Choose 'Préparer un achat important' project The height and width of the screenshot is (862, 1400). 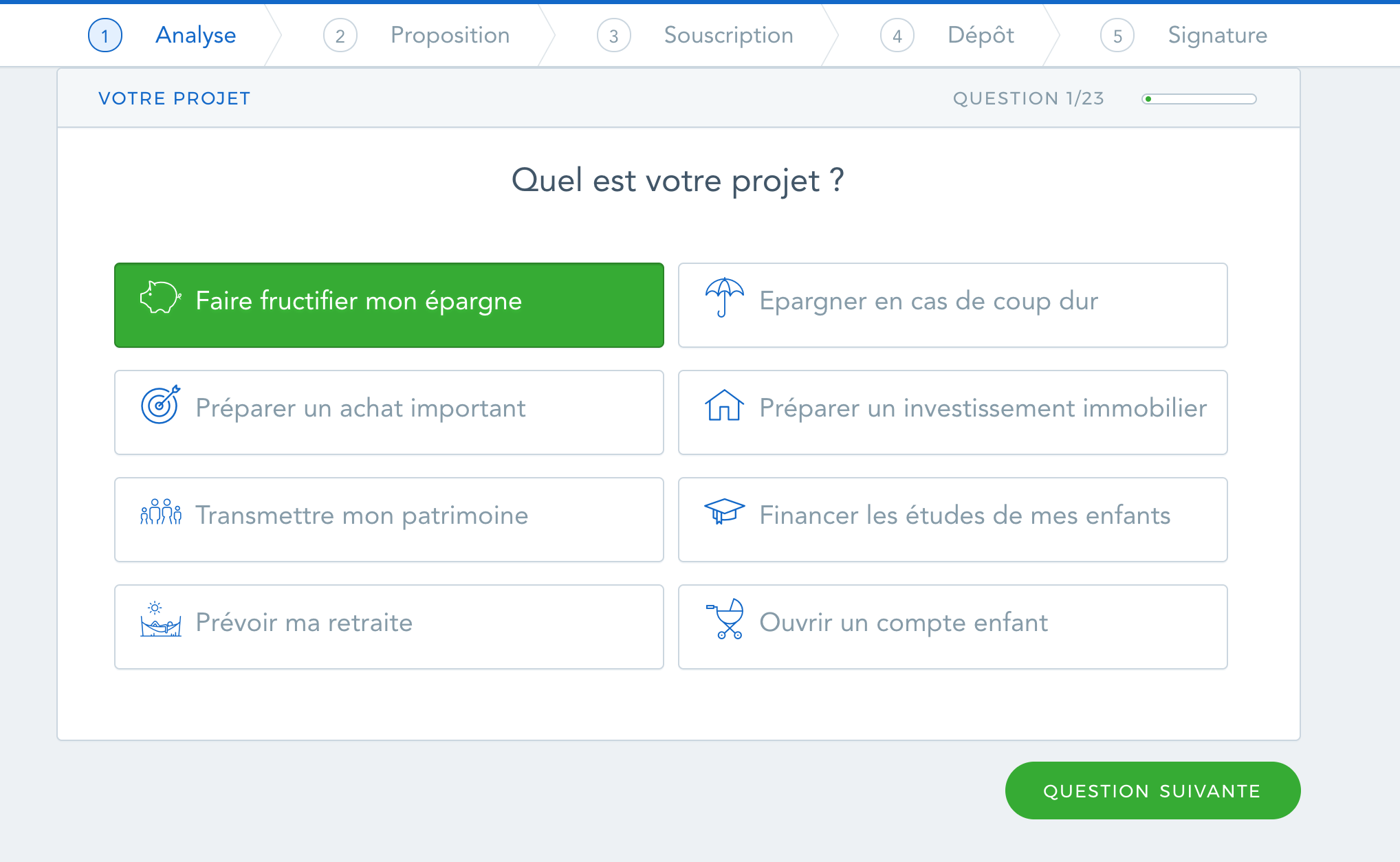tap(389, 412)
